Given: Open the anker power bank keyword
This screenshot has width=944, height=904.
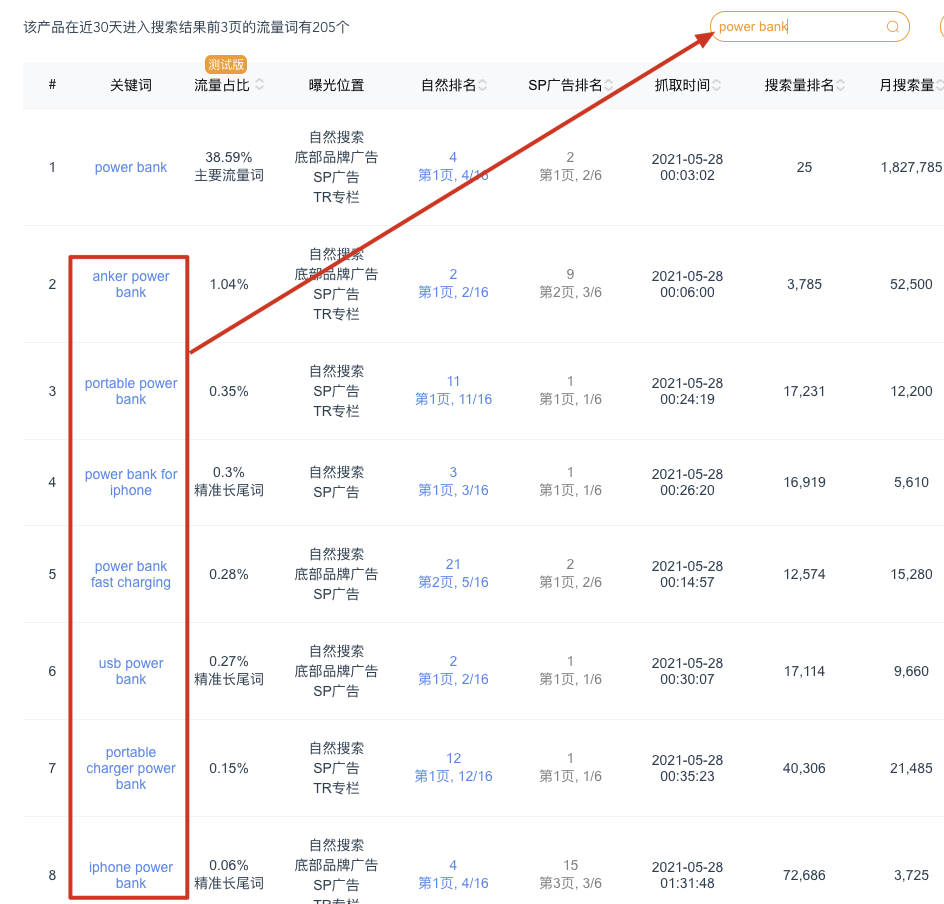Looking at the screenshot, I should (x=130, y=284).
